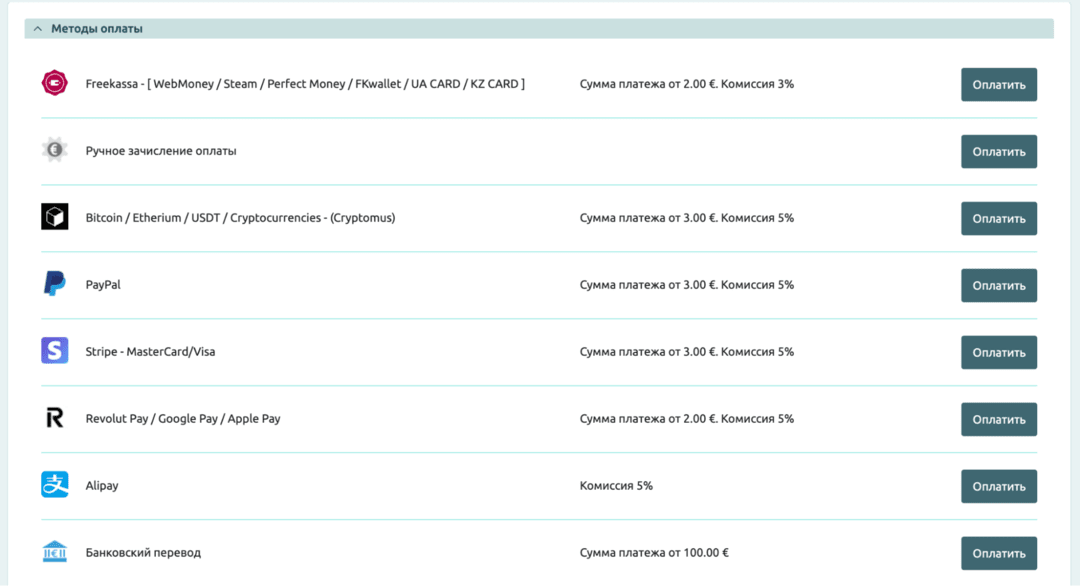Image resolution: width=1080 pixels, height=586 pixels.
Task: Collapse the Методы оплаты section chevron
Action: coord(38,29)
